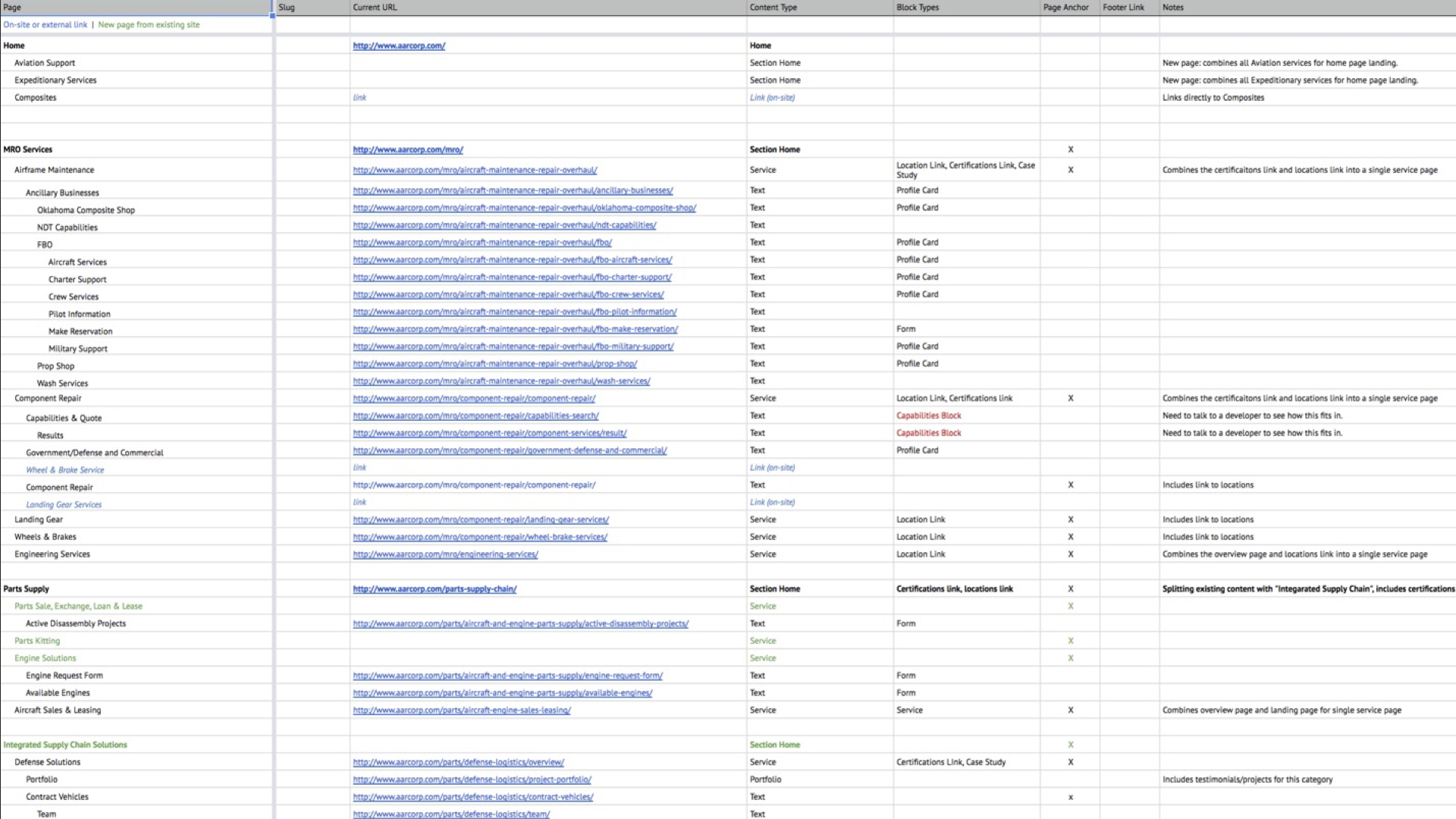Select the Integrated Supply Chain Solutions row label
Image resolution: width=1456 pixels, height=819 pixels.
(x=66, y=745)
